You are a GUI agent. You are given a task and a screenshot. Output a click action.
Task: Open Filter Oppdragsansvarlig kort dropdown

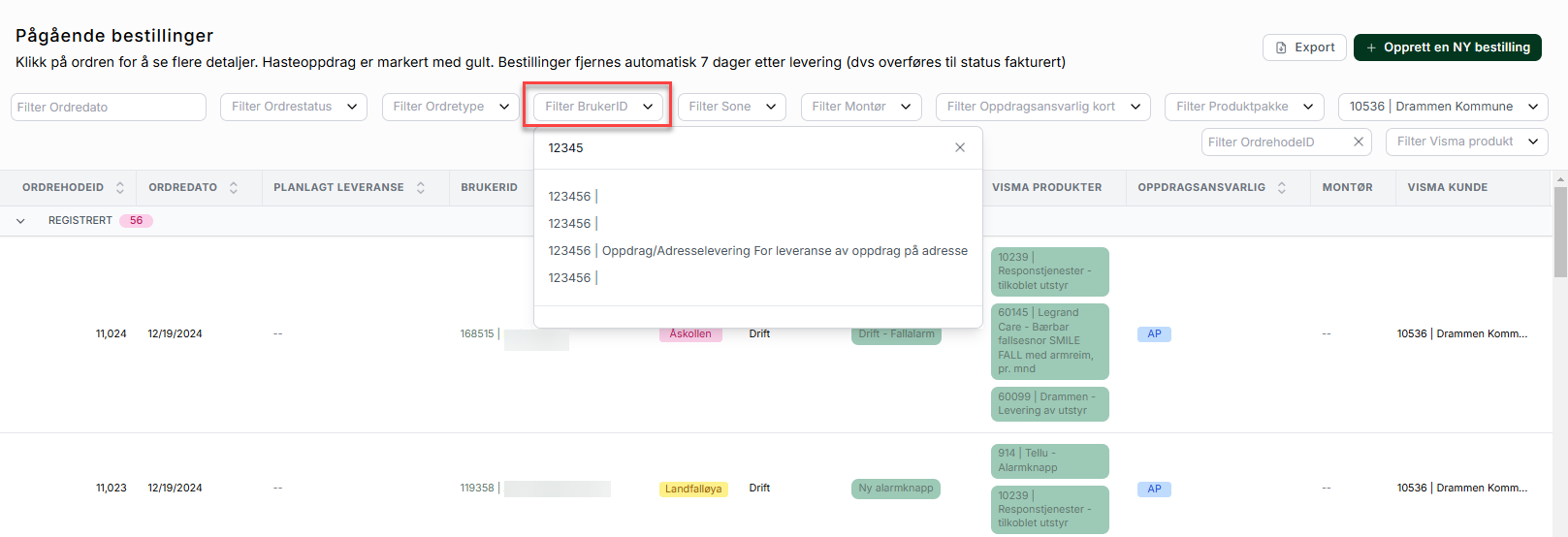(1042, 107)
